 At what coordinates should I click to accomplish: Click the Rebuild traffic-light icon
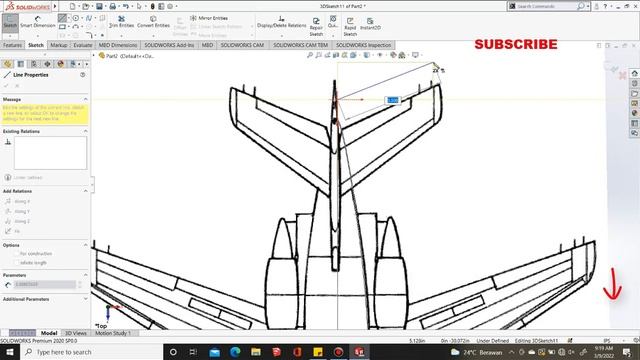pyautogui.click(x=153, y=6)
